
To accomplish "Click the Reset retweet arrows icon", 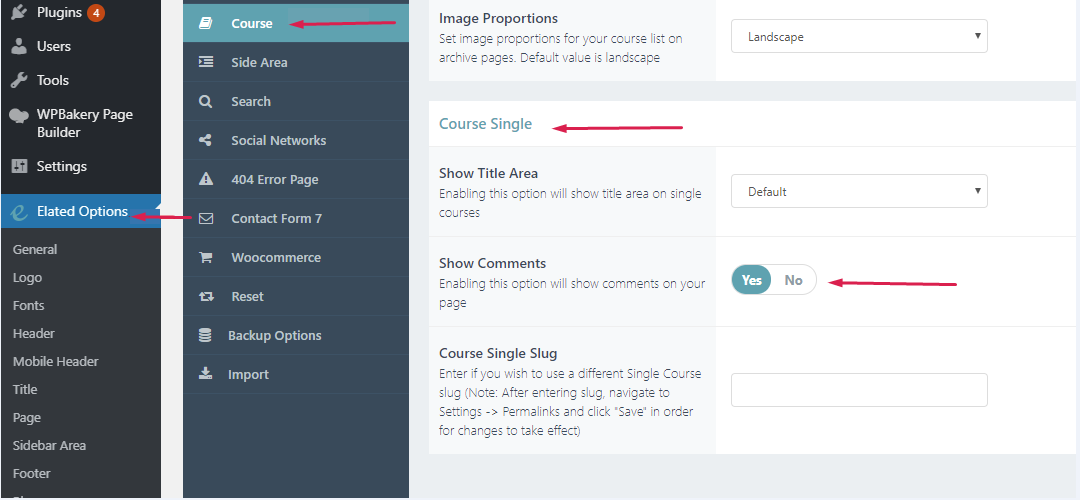I will pyautogui.click(x=205, y=296).
